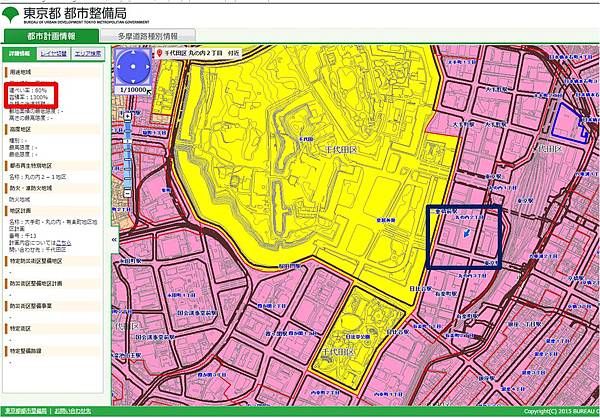Click the Tokyo ginkgo leaf logo
The height and width of the screenshot is (418, 600).
(x=10, y=15)
